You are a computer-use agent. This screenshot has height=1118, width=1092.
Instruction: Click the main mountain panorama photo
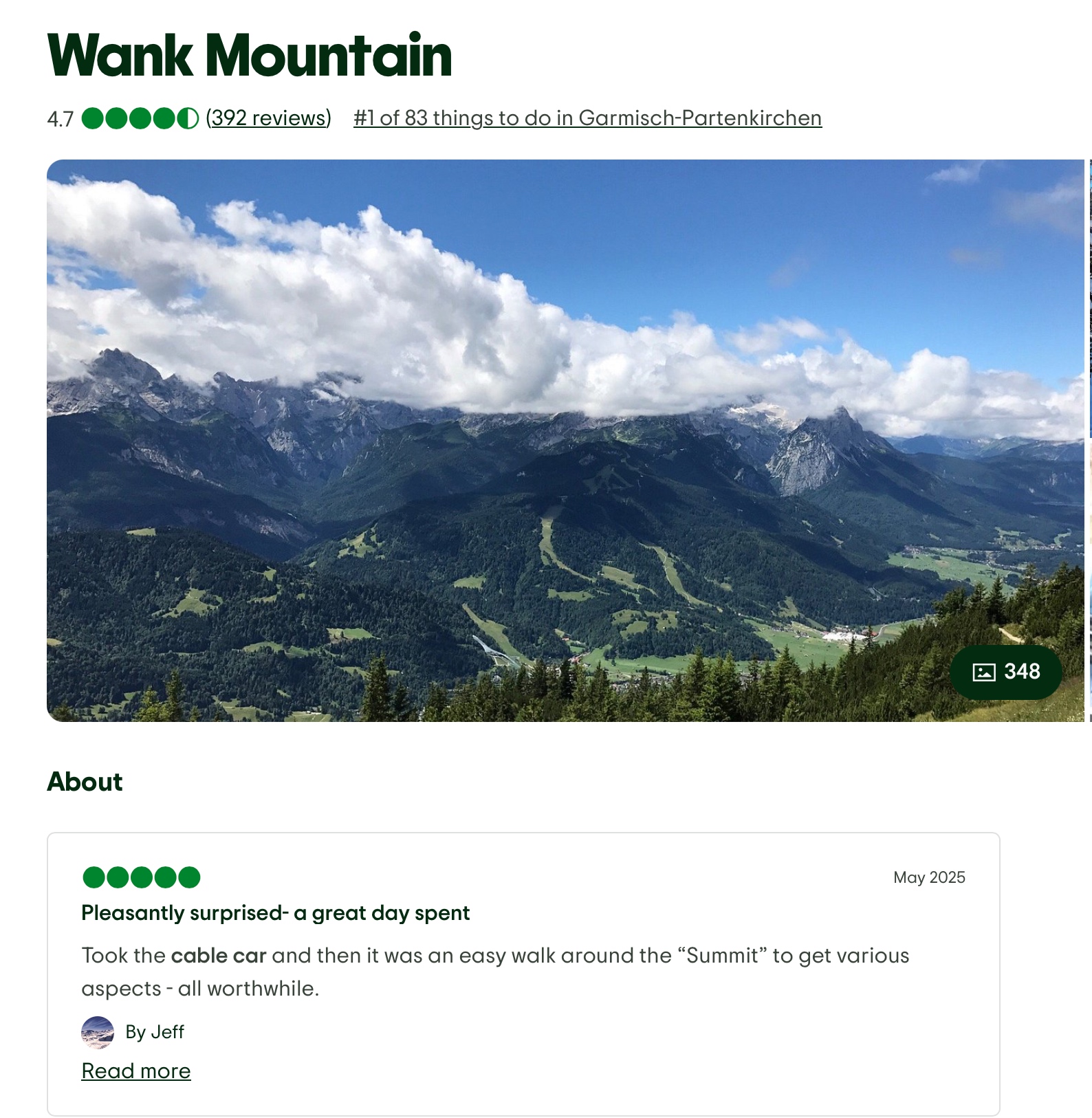565,440
